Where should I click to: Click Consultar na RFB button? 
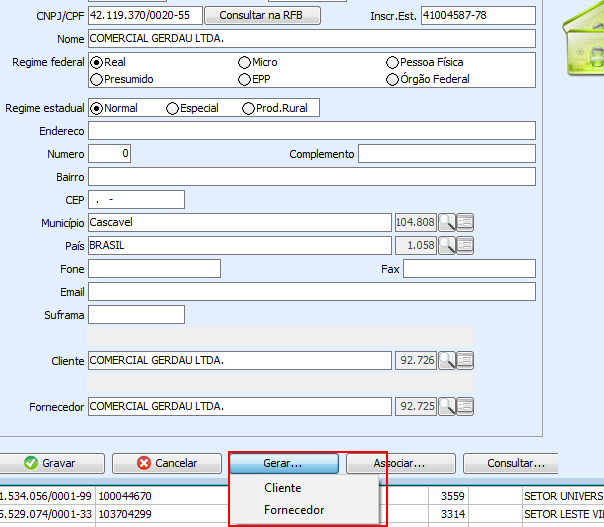(x=262, y=15)
